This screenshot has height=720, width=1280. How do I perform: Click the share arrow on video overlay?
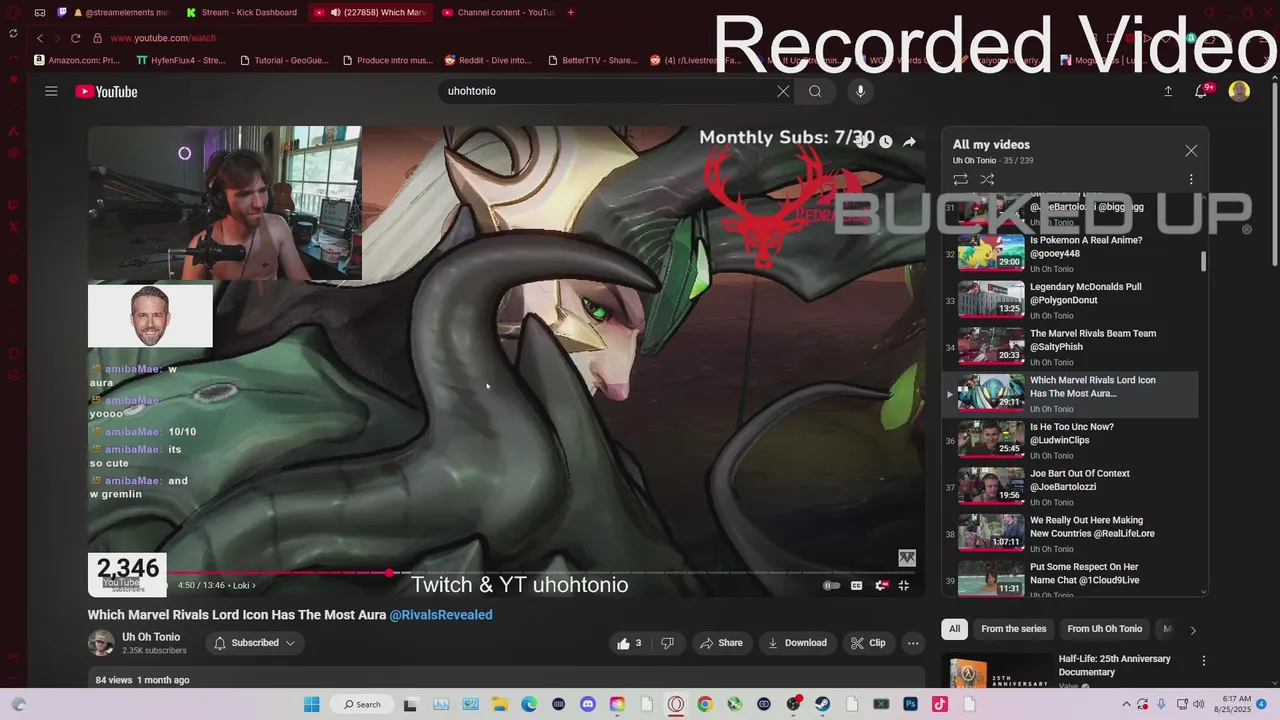(909, 142)
